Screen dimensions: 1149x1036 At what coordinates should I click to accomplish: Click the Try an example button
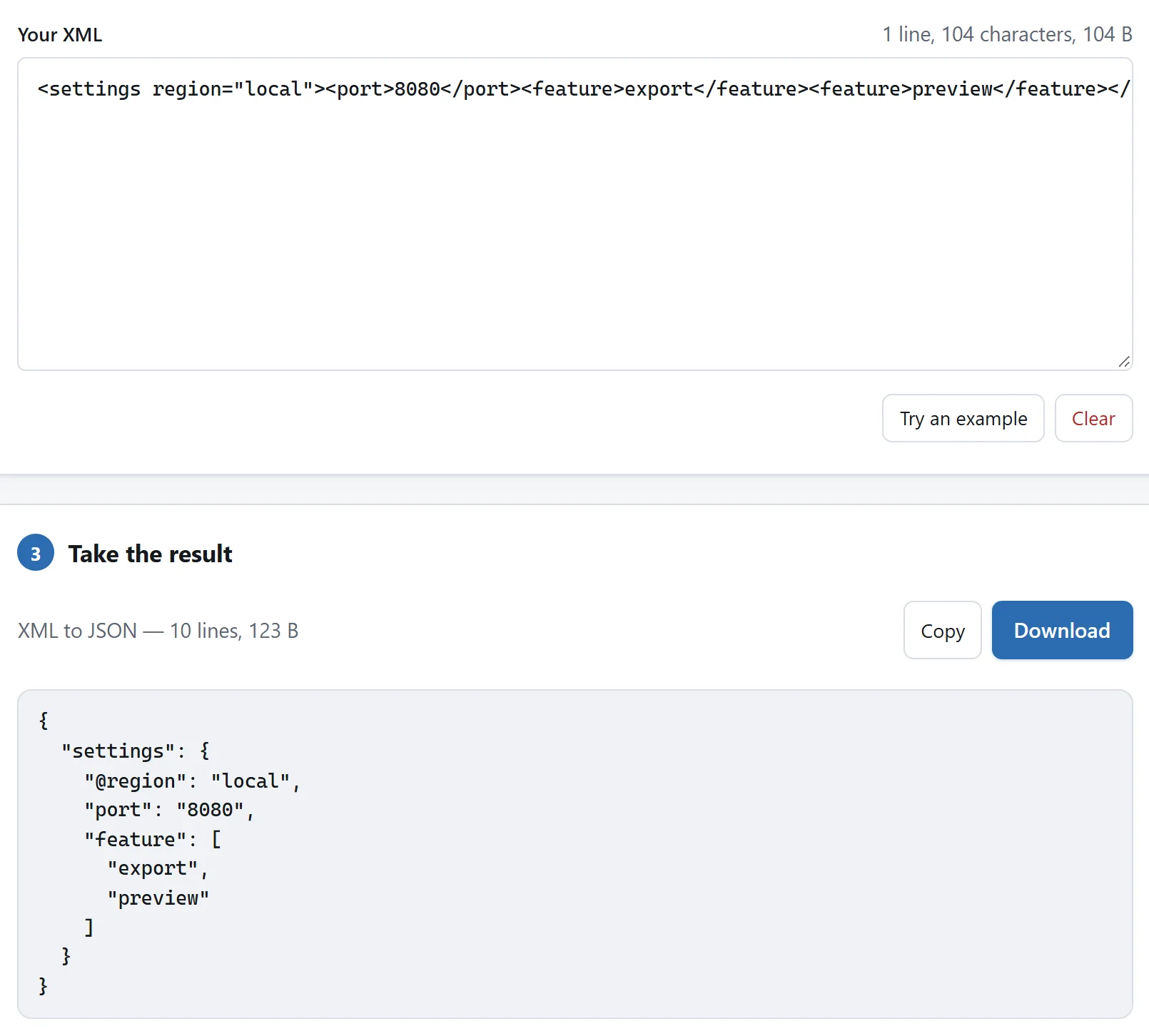(963, 418)
